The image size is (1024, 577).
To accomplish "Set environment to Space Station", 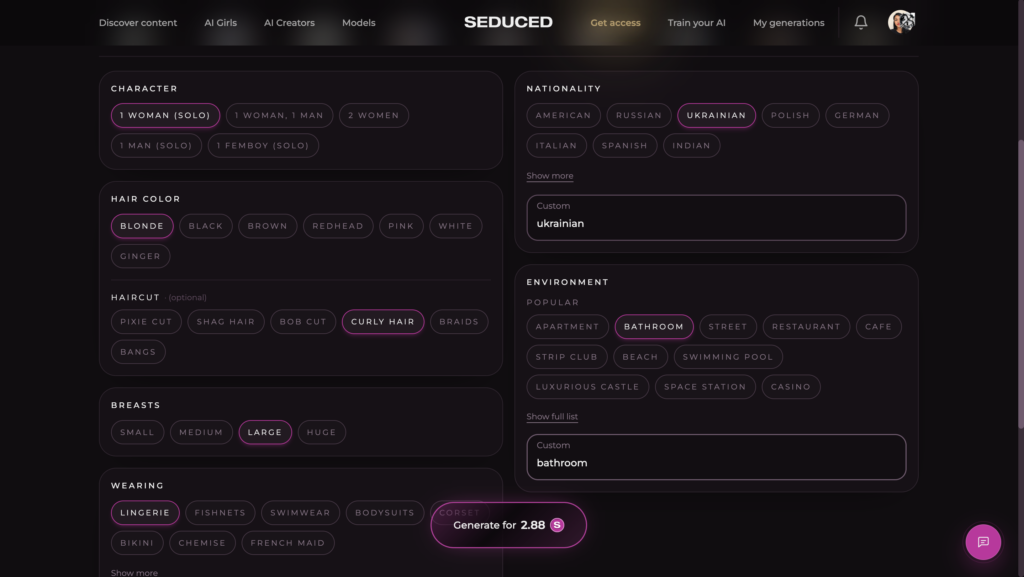I will click(x=705, y=387).
